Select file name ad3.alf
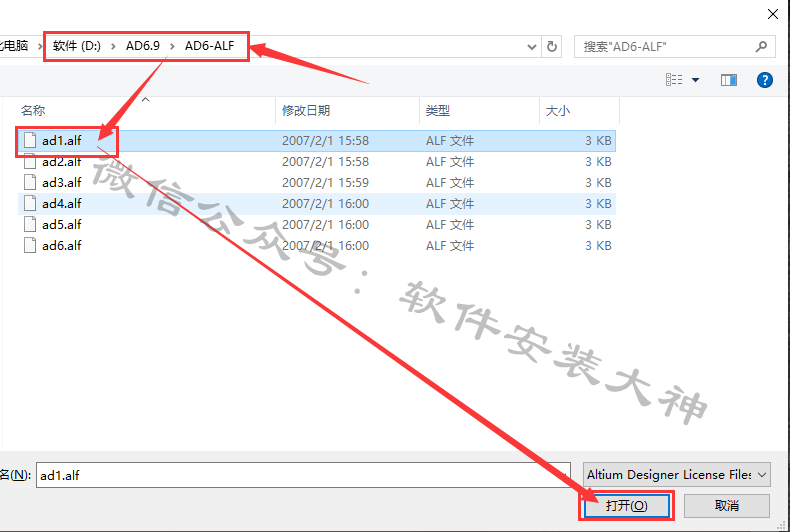This screenshot has height=532, width=790. click(x=61, y=182)
